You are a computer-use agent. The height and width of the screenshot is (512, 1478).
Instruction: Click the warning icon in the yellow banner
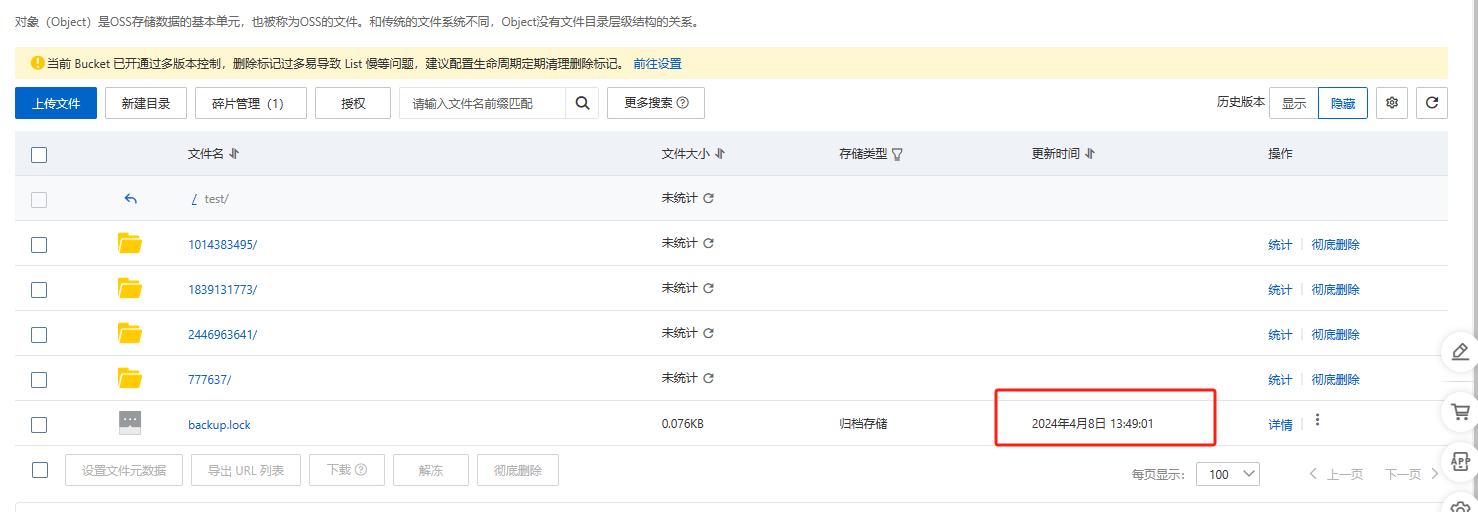38,63
